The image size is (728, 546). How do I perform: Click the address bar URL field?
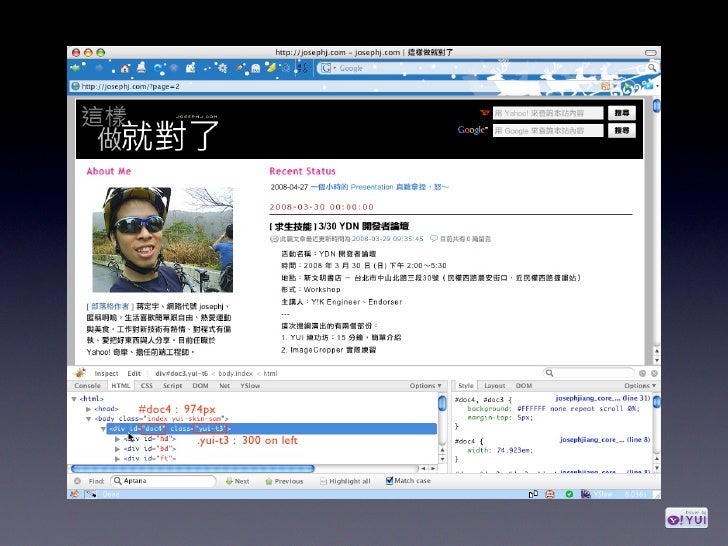[334, 86]
